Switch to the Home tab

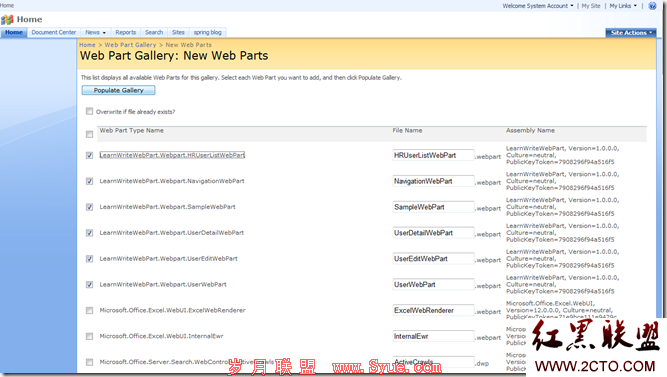coord(14,32)
